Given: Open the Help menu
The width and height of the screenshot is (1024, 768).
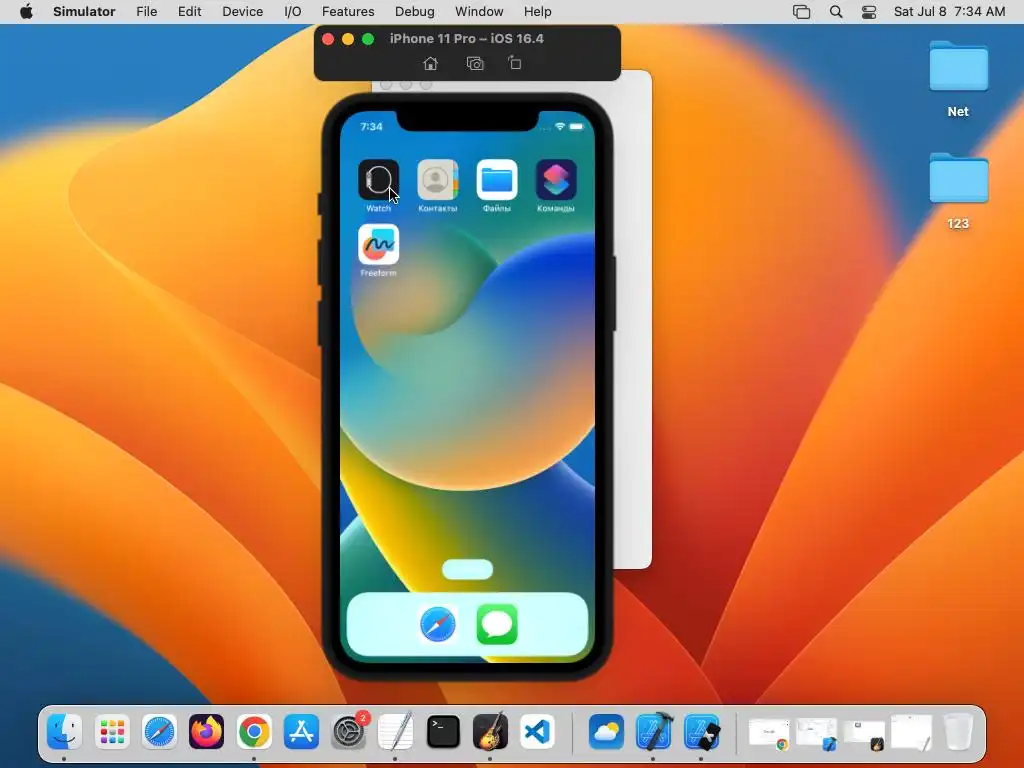Looking at the screenshot, I should point(537,12).
